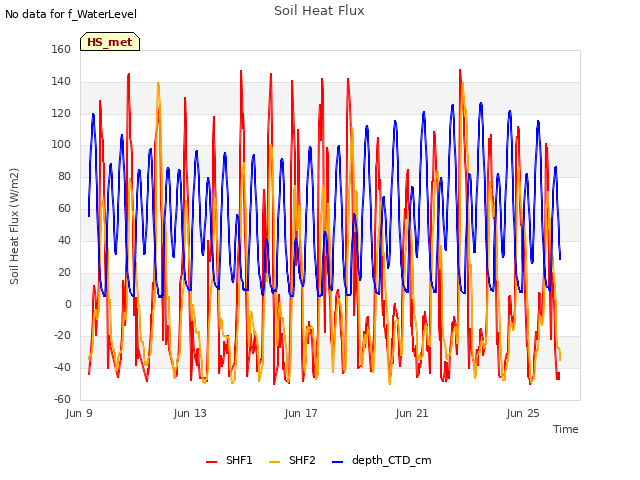This screenshot has height=480, width=640.
Task: Click the Jun 13 x-axis tick label
Action: click(190, 413)
